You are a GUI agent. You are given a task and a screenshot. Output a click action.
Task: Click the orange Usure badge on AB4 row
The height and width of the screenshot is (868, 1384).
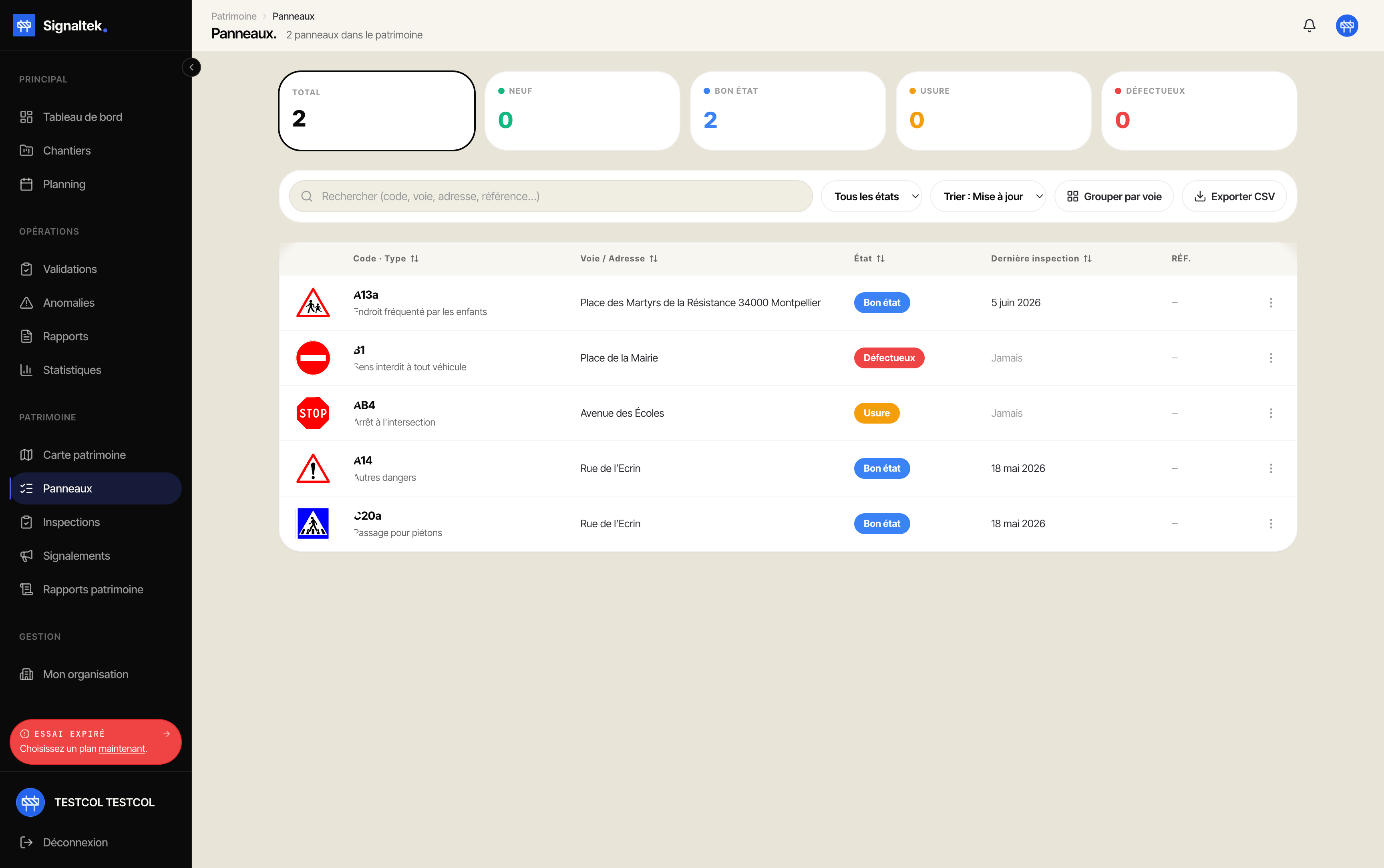coord(877,413)
